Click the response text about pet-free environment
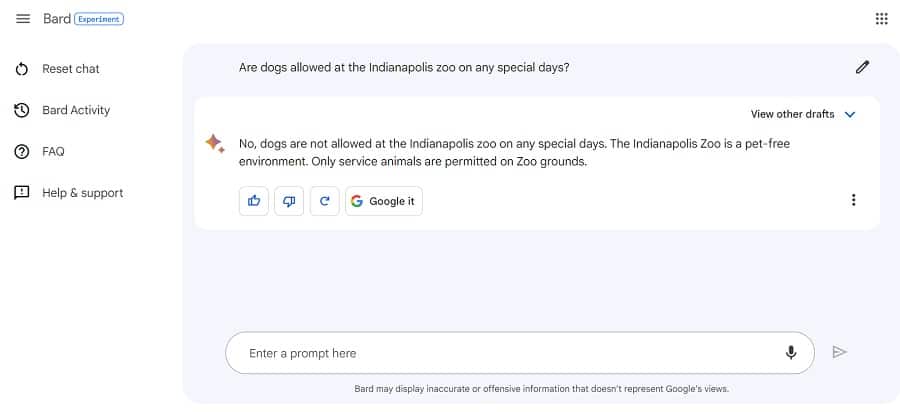Viewport: 900px width, 412px height. coord(514,153)
